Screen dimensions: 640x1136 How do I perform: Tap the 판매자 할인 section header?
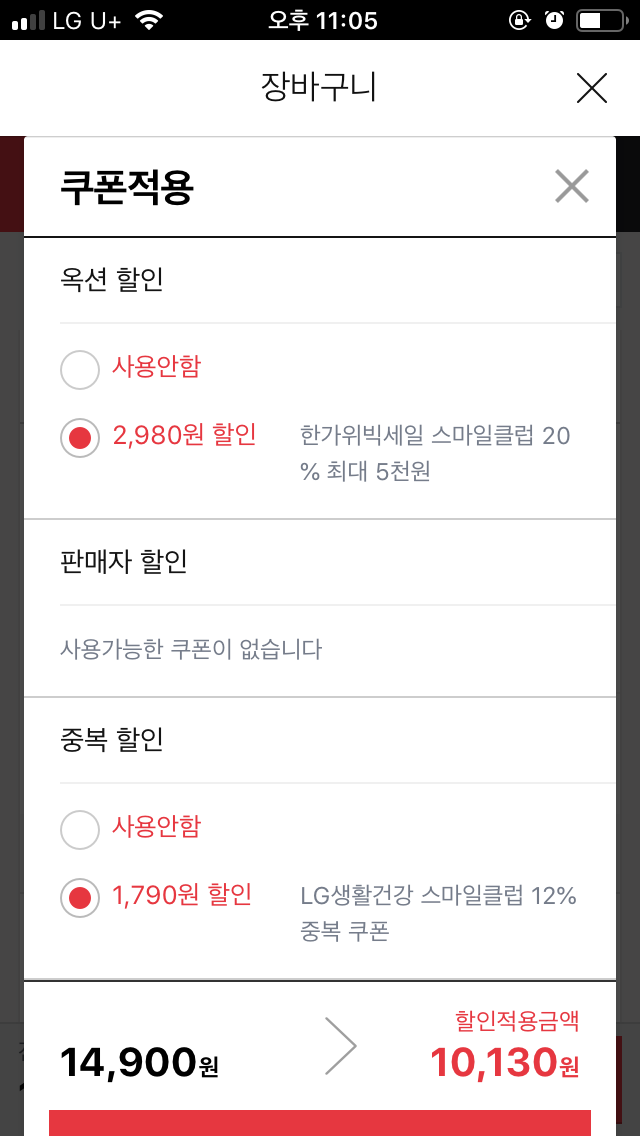(124, 562)
